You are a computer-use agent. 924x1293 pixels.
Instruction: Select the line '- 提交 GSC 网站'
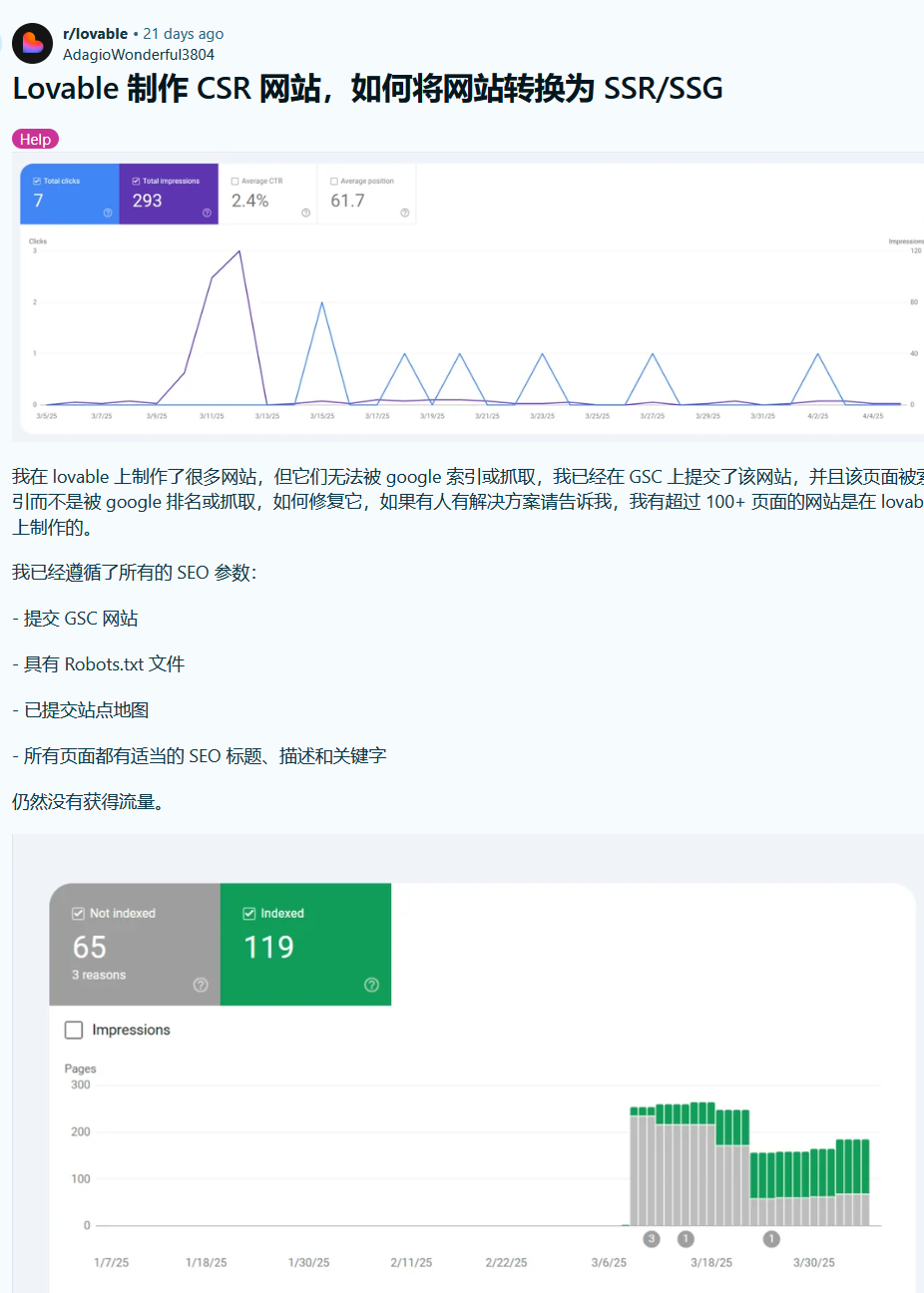[x=75, y=619]
